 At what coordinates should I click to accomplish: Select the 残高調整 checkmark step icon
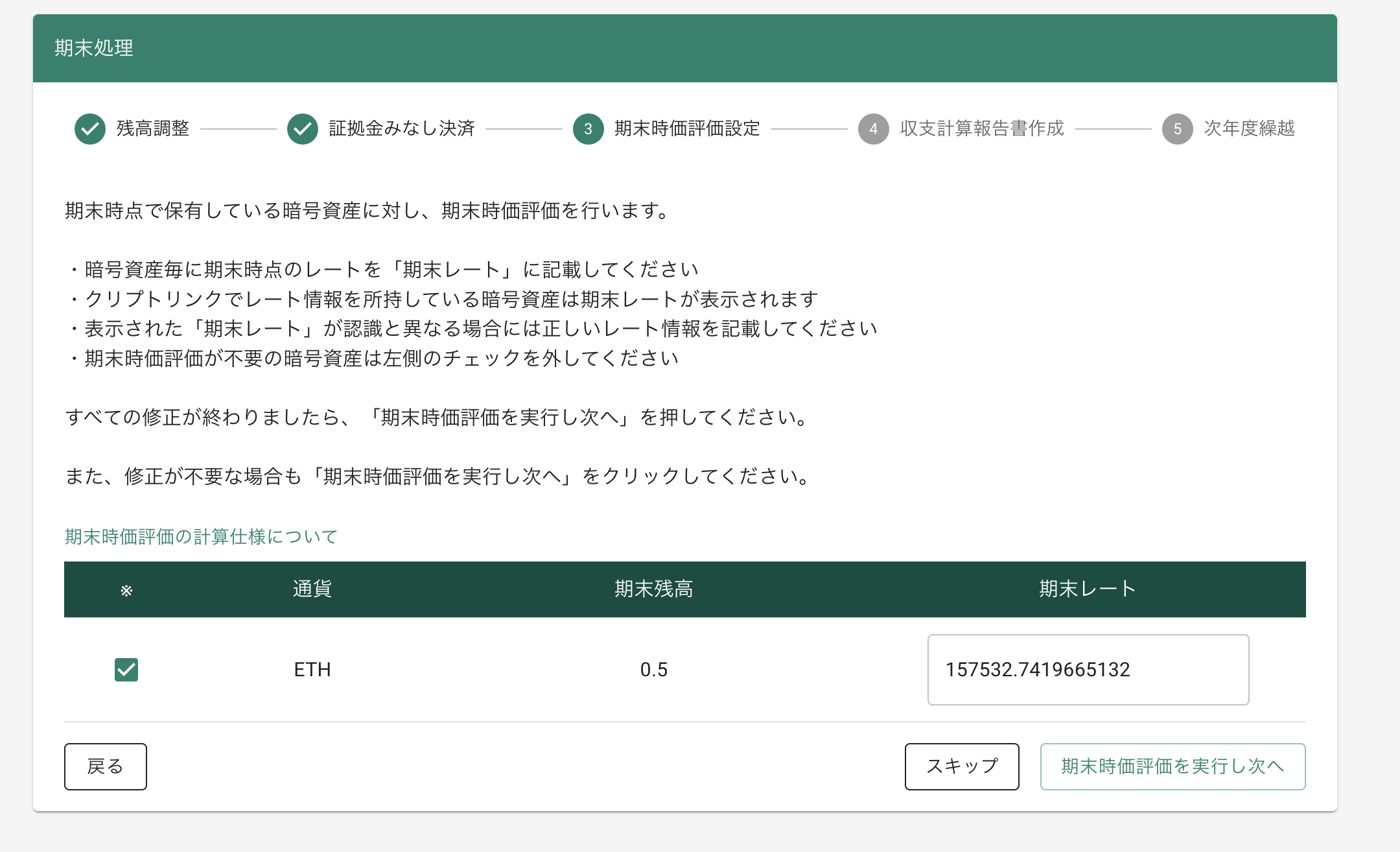90,129
